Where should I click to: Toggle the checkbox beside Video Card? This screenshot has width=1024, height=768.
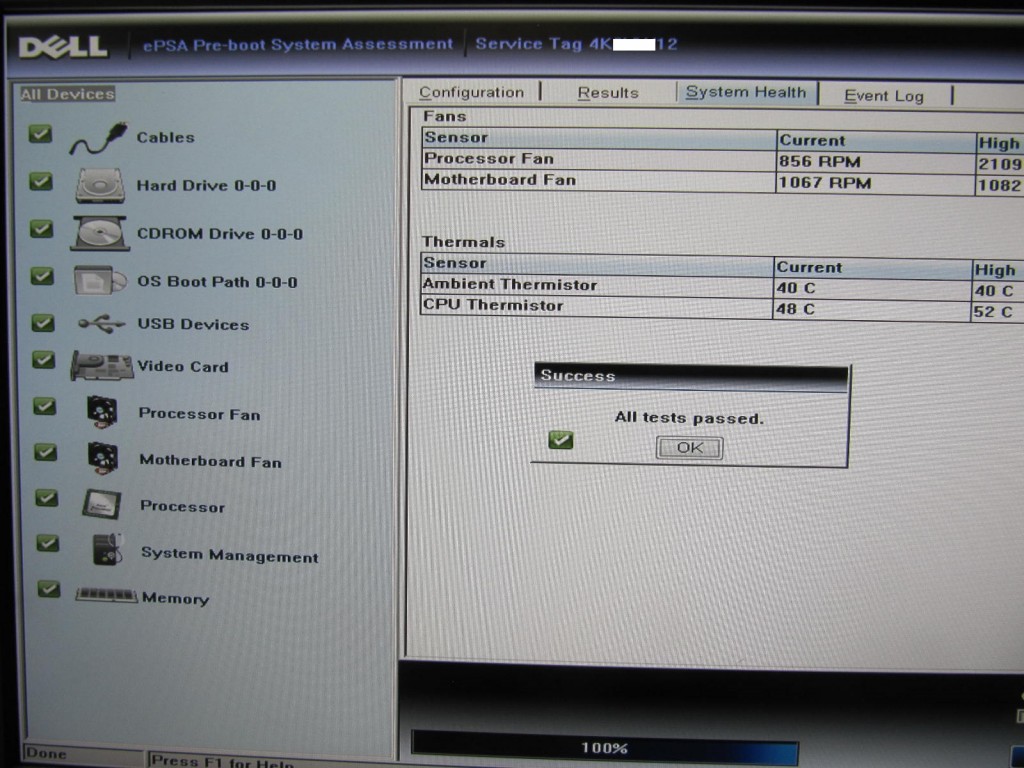[43, 360]
